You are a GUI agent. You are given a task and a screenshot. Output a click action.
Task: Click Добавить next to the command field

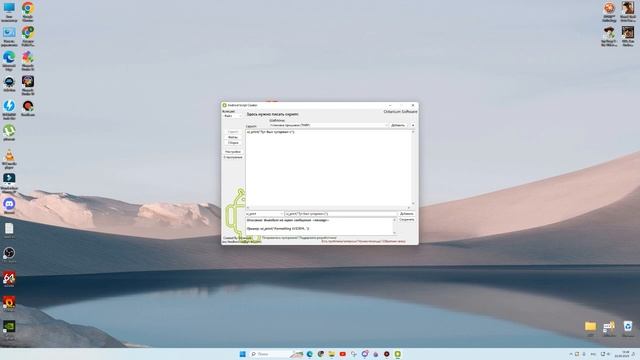(407, 214)
